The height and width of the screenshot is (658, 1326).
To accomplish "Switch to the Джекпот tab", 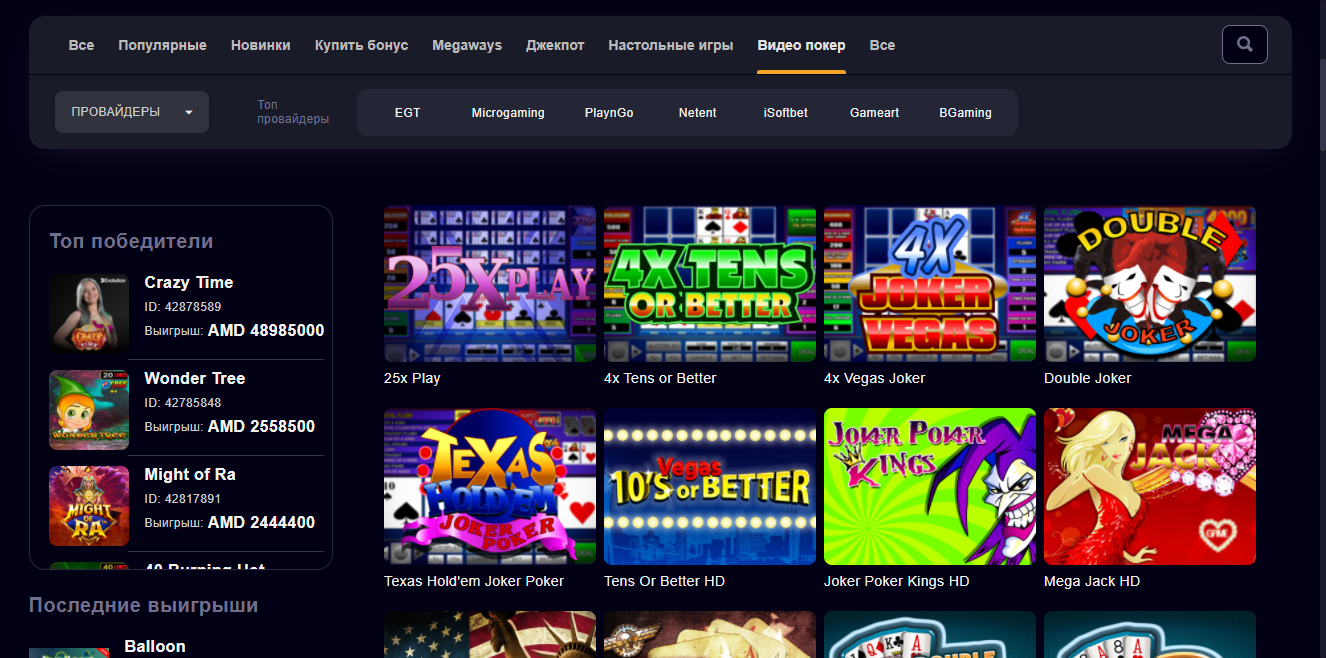I will [x=555, y=45].
